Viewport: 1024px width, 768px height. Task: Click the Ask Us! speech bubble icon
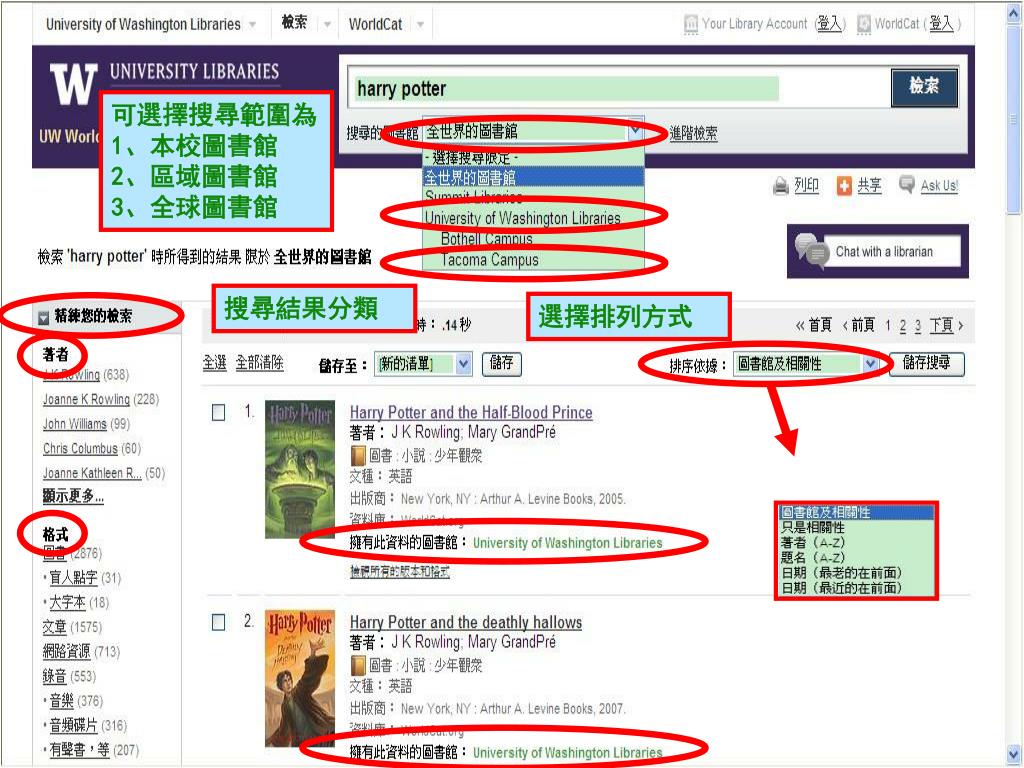coord(907,185)
